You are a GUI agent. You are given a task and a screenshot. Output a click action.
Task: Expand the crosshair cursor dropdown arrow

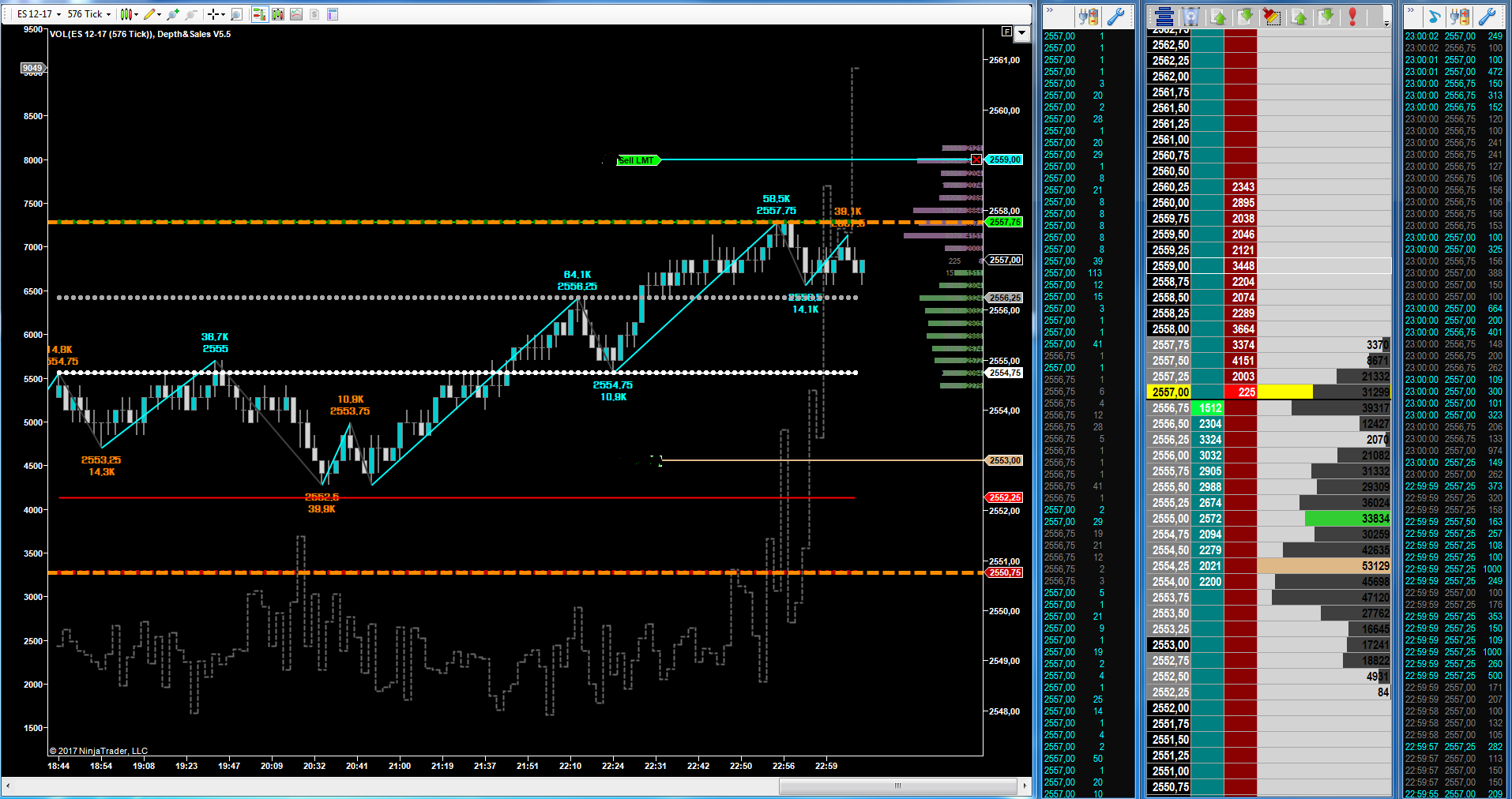coord(223,14)
